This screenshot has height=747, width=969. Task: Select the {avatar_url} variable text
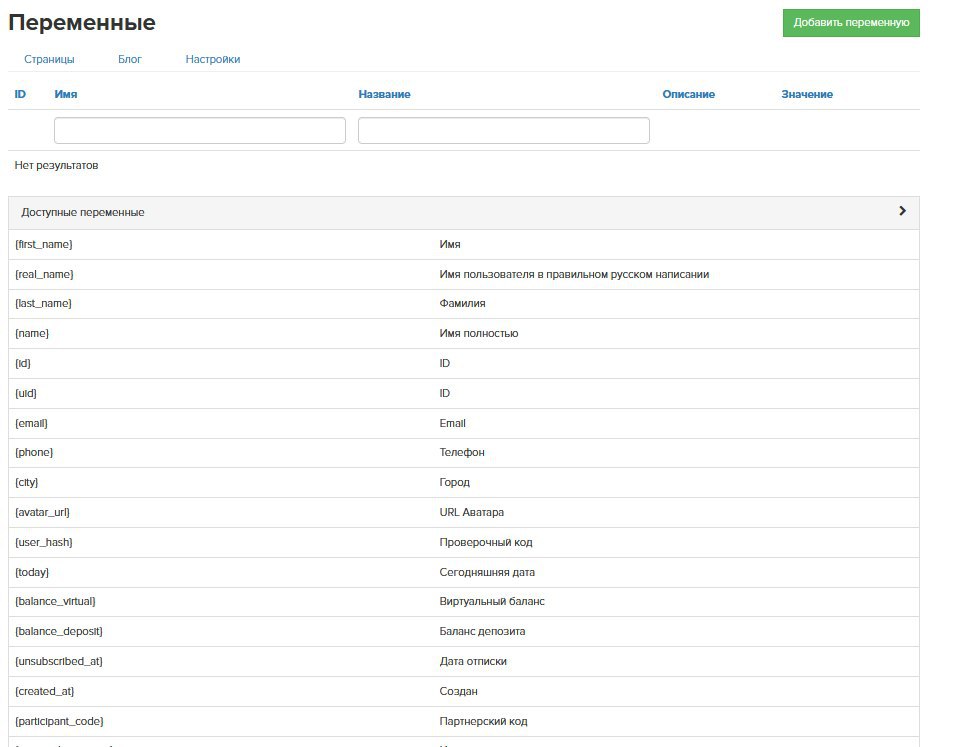coord(42,512)
